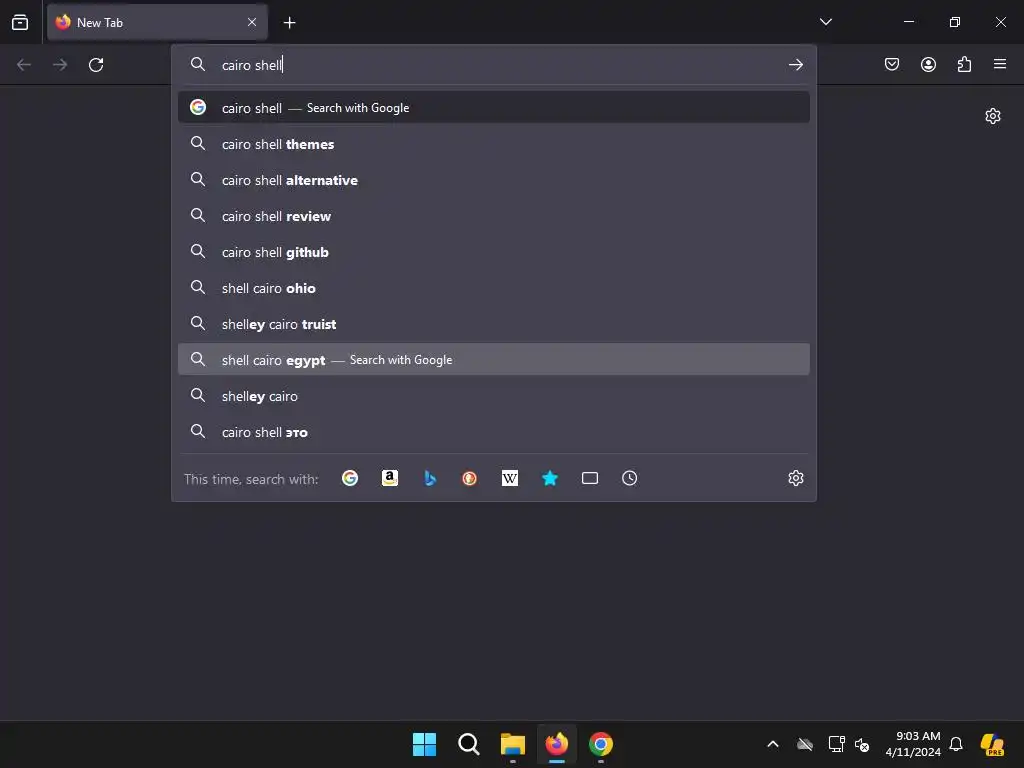The image size is (1024, 768).
Task: Reload the current page
Action: tap(96, 65)
